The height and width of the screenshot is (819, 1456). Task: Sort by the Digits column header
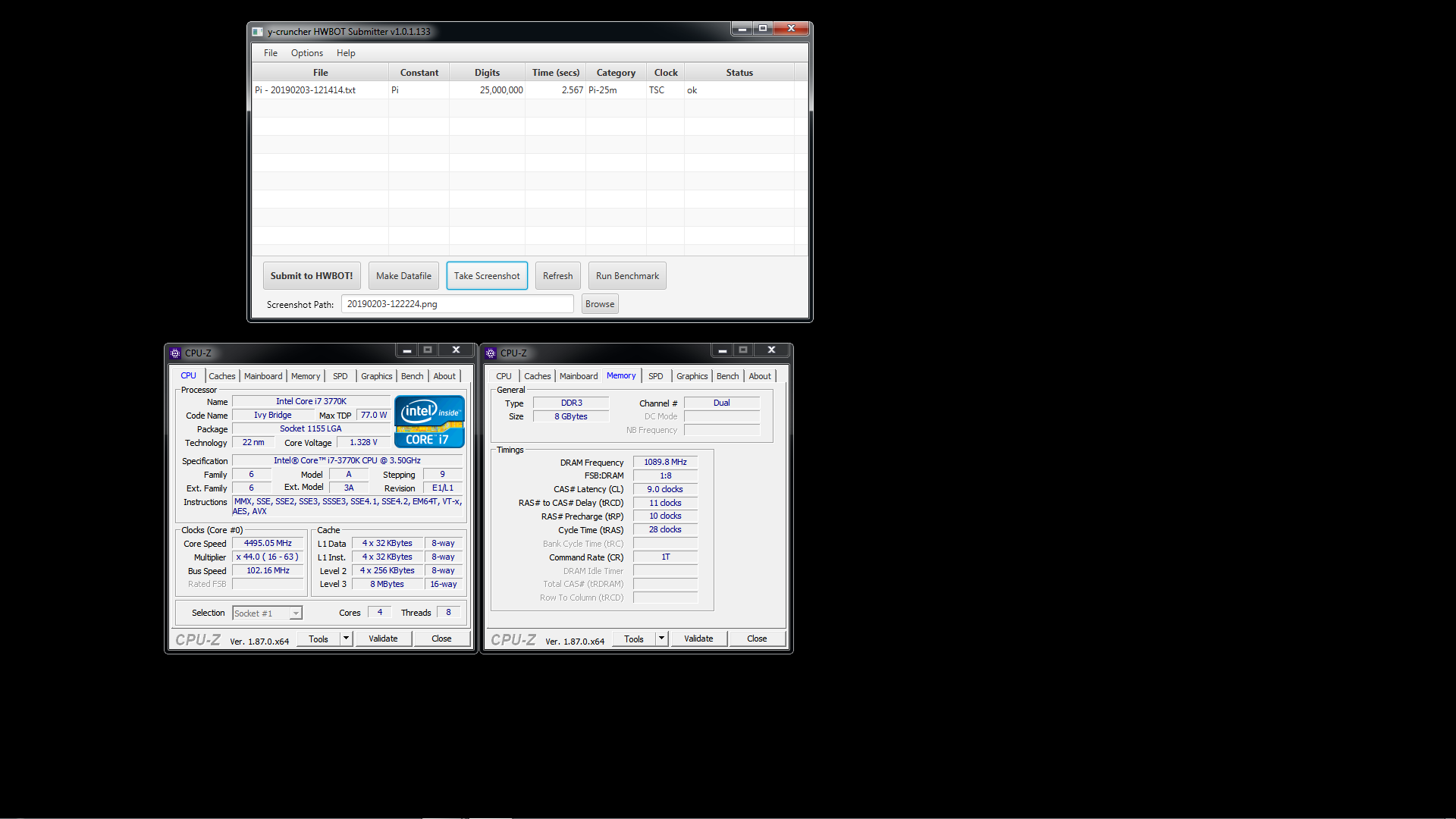pyautogui.click(x=487, y=73)
